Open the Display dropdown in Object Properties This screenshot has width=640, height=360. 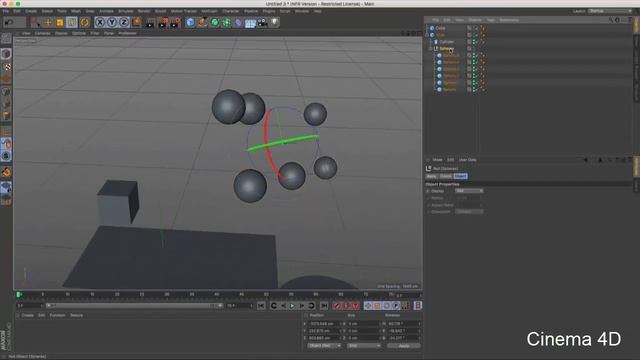pos(469,191)
